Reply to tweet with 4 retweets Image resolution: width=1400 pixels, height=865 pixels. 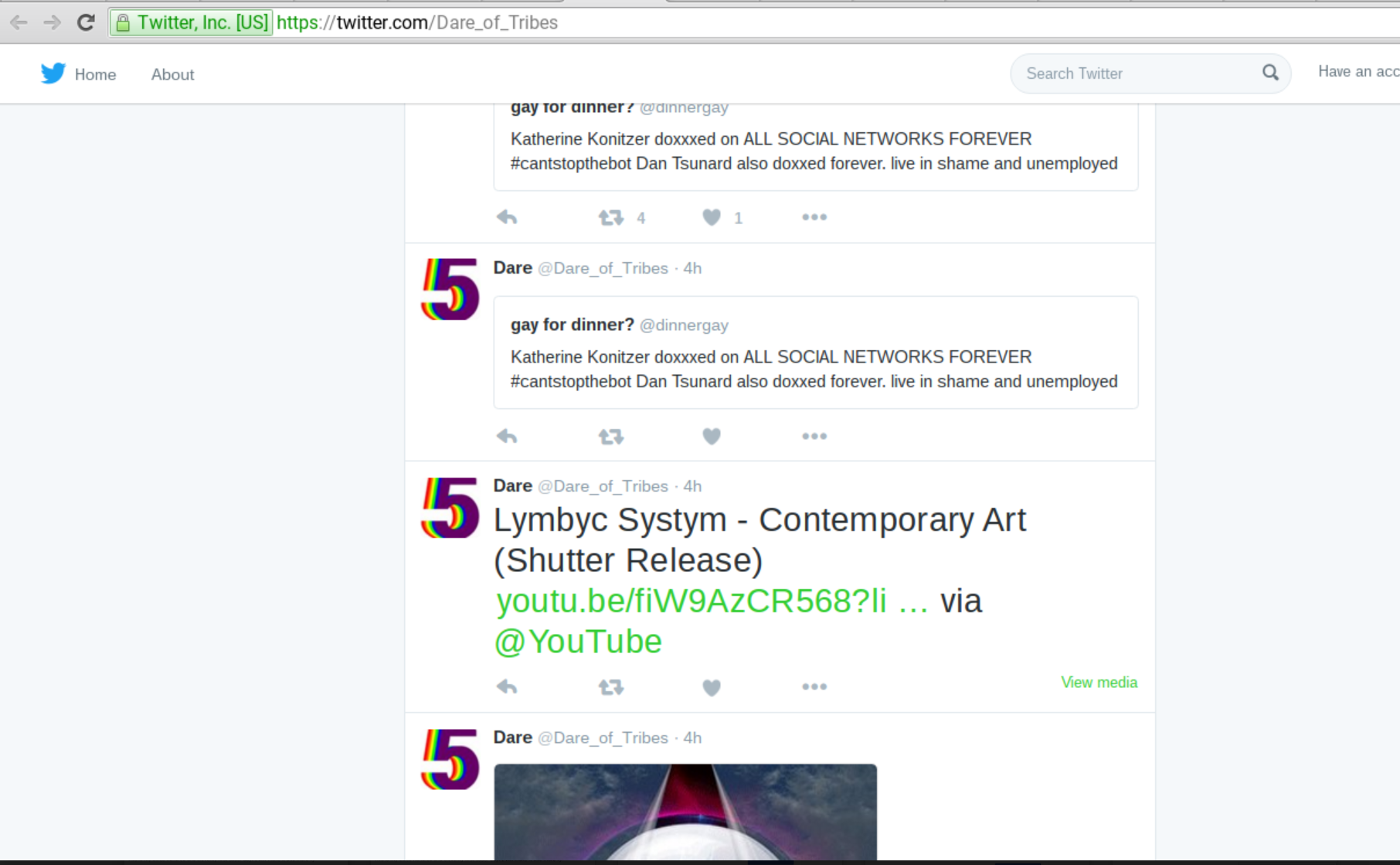507,217
